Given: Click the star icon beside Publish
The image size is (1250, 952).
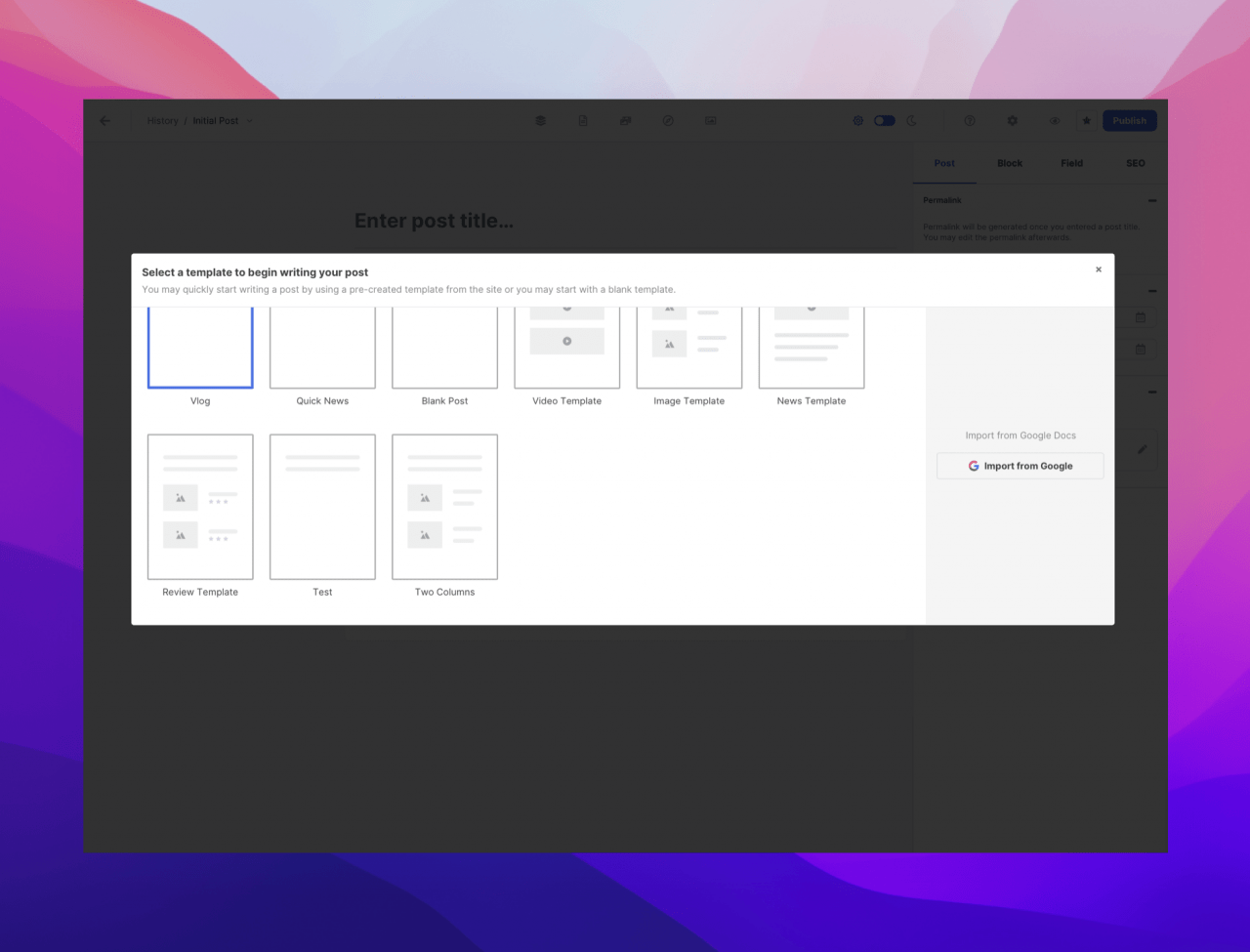Looking at the screenshot, I should [1086, 121].
